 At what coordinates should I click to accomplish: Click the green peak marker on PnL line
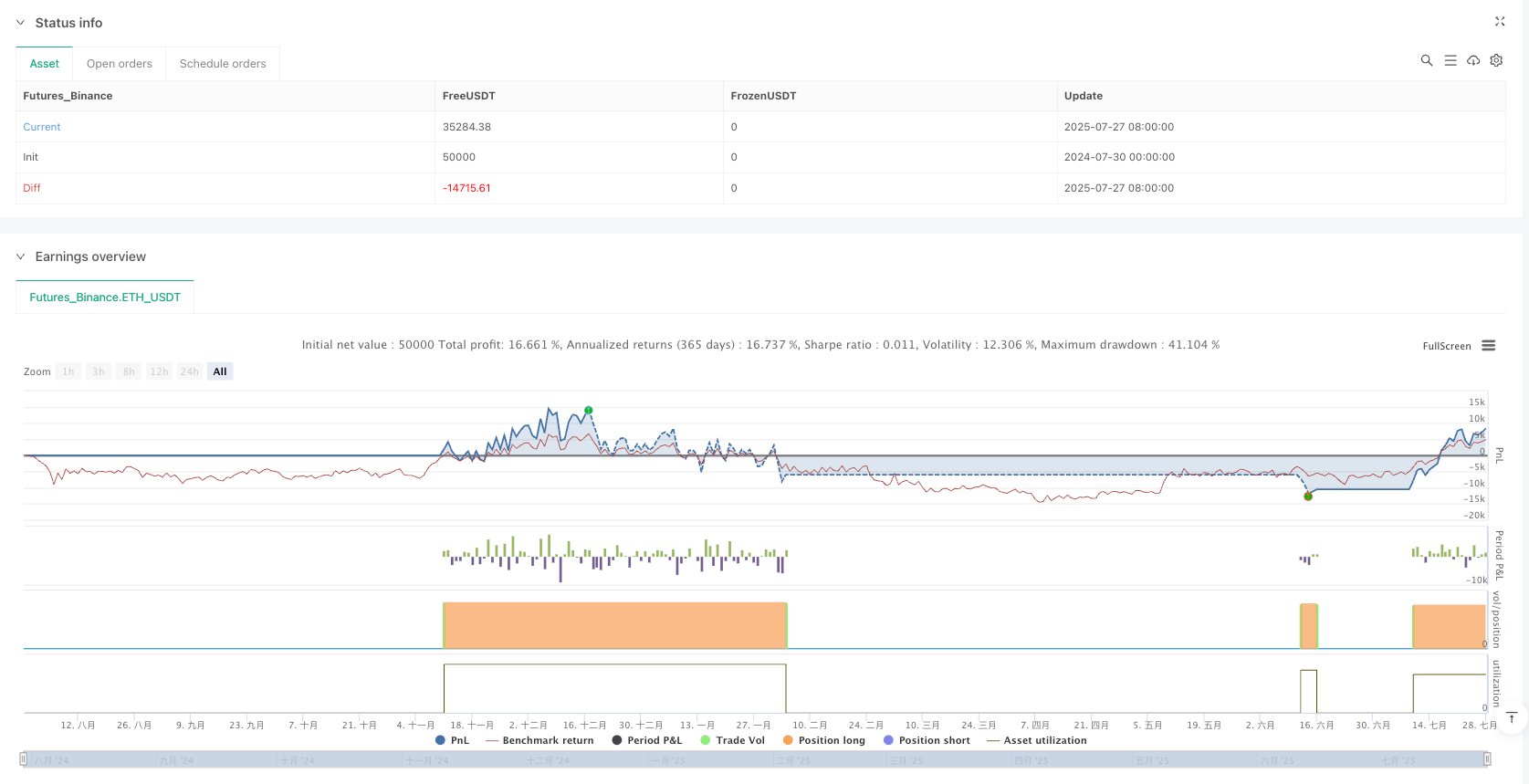(589, 411)
